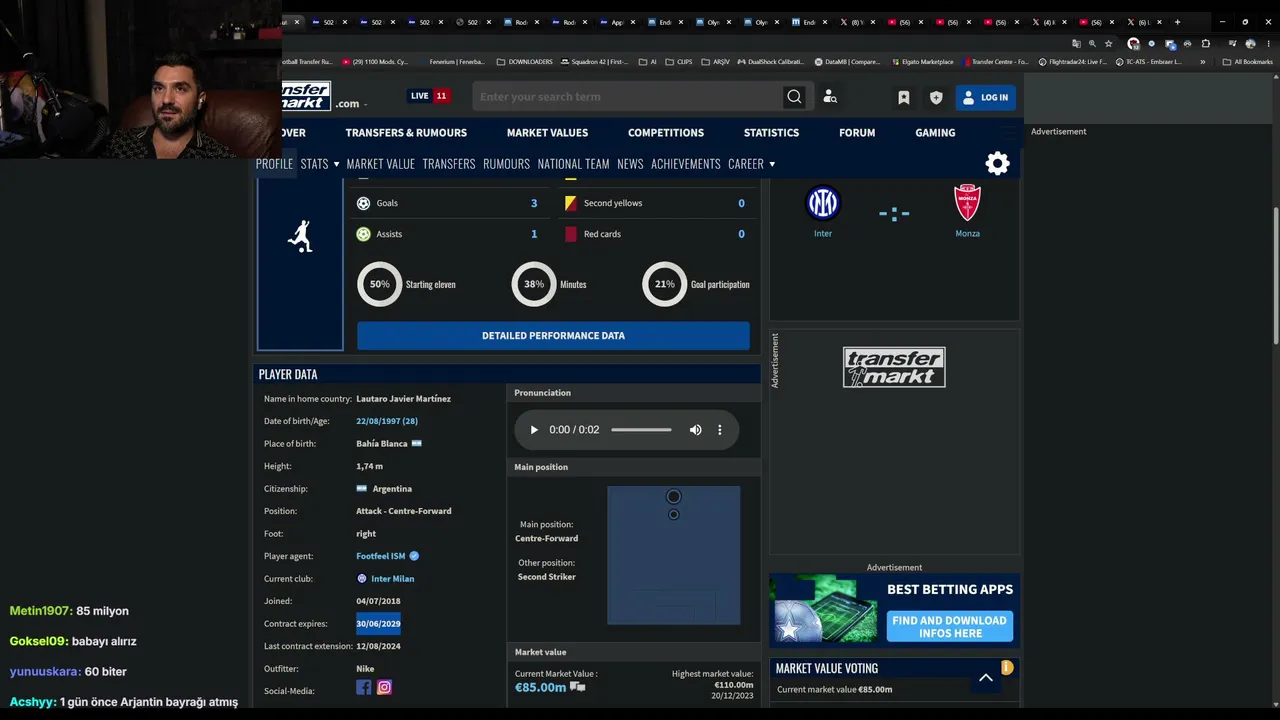
Task: Switch to the TRANSFERS player tab
Action: (x=449, y=164)
